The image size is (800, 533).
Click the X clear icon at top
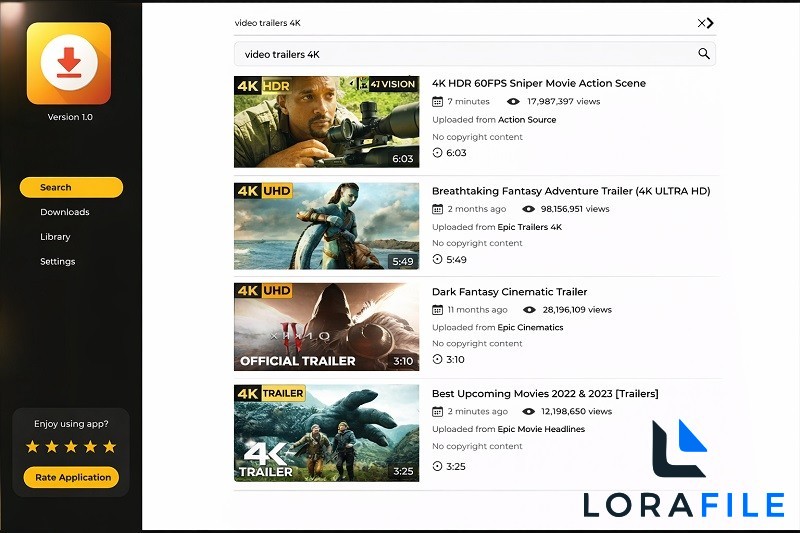coord(701,23)
